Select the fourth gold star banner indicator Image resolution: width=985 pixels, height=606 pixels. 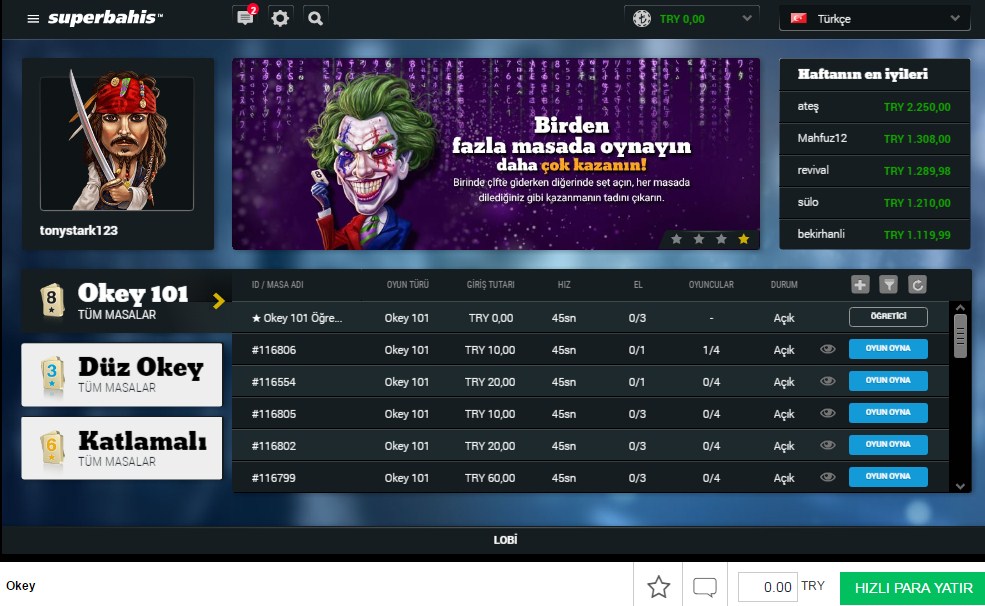pos(743,239)
